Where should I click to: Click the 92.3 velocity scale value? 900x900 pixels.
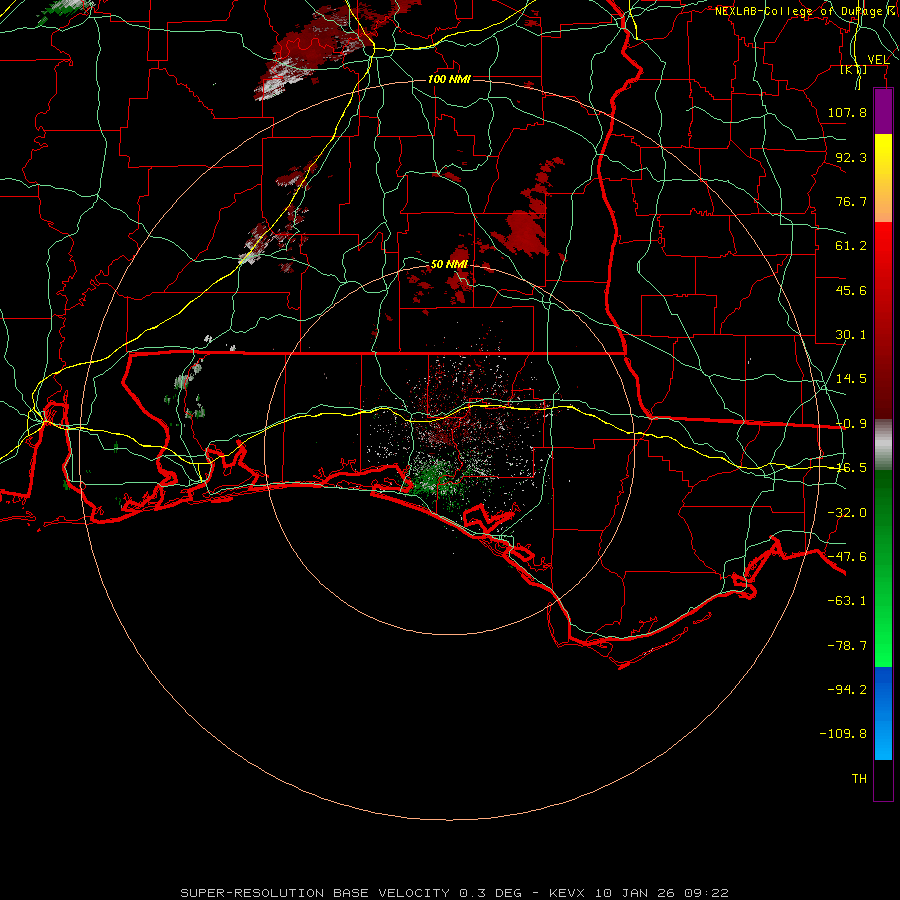tap(851, 157)
